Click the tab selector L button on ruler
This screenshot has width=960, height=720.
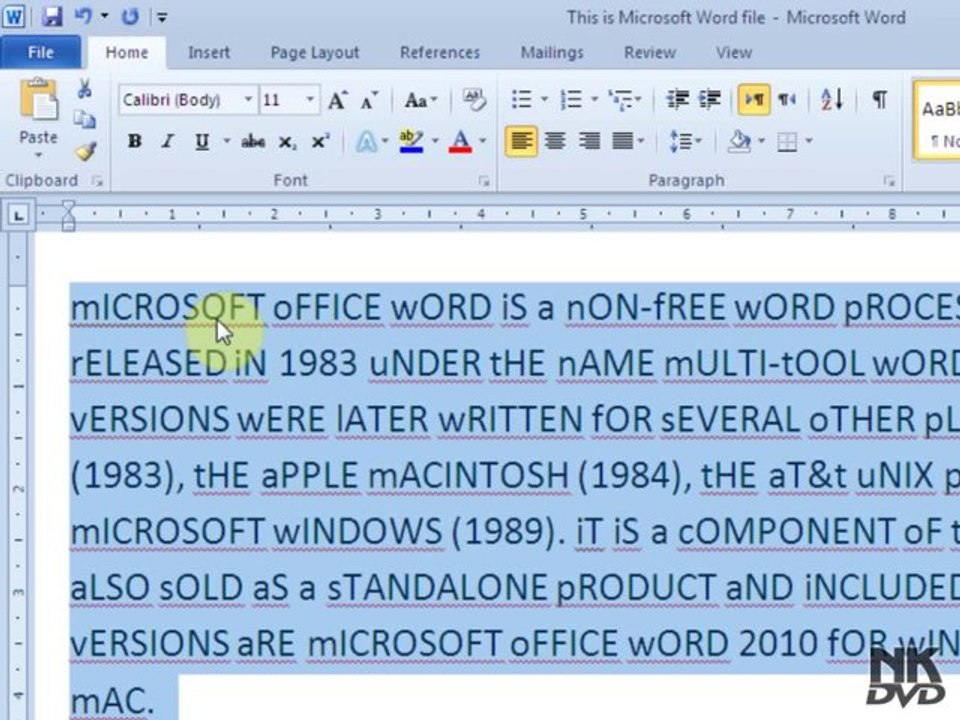18,215
